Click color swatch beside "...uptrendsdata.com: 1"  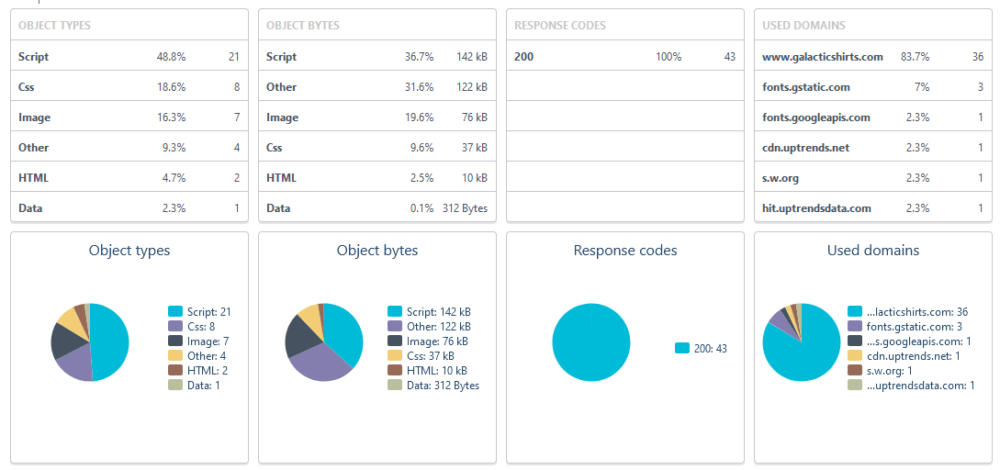[x=855, y=385]
